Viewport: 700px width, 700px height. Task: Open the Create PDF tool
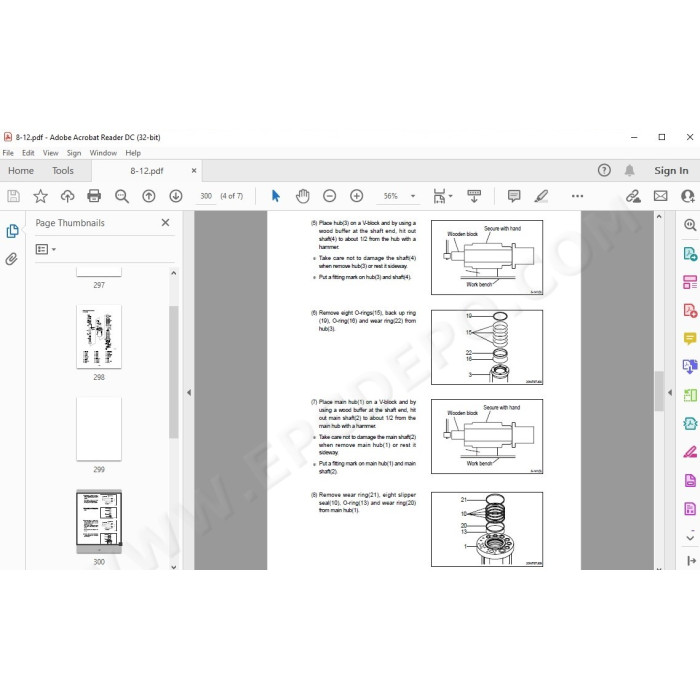click(690, 310)
